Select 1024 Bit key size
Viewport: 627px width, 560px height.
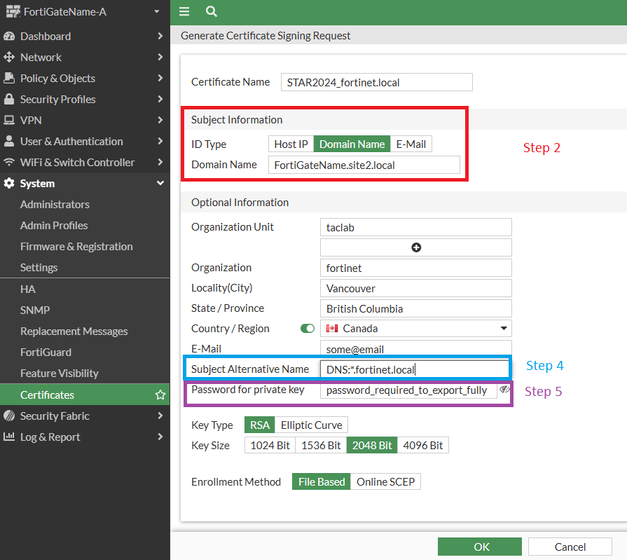point(270,445)
